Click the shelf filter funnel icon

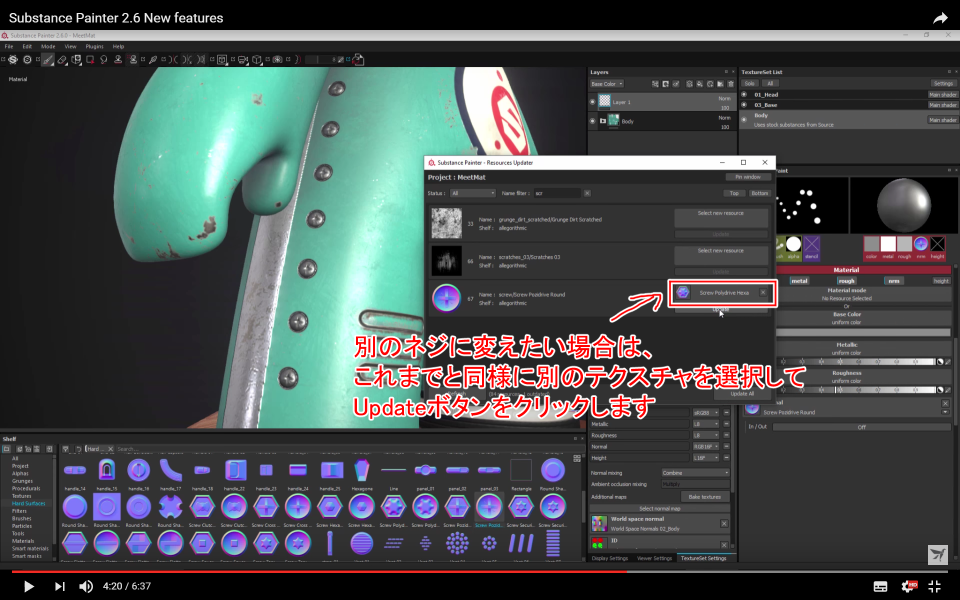point(66,449)
